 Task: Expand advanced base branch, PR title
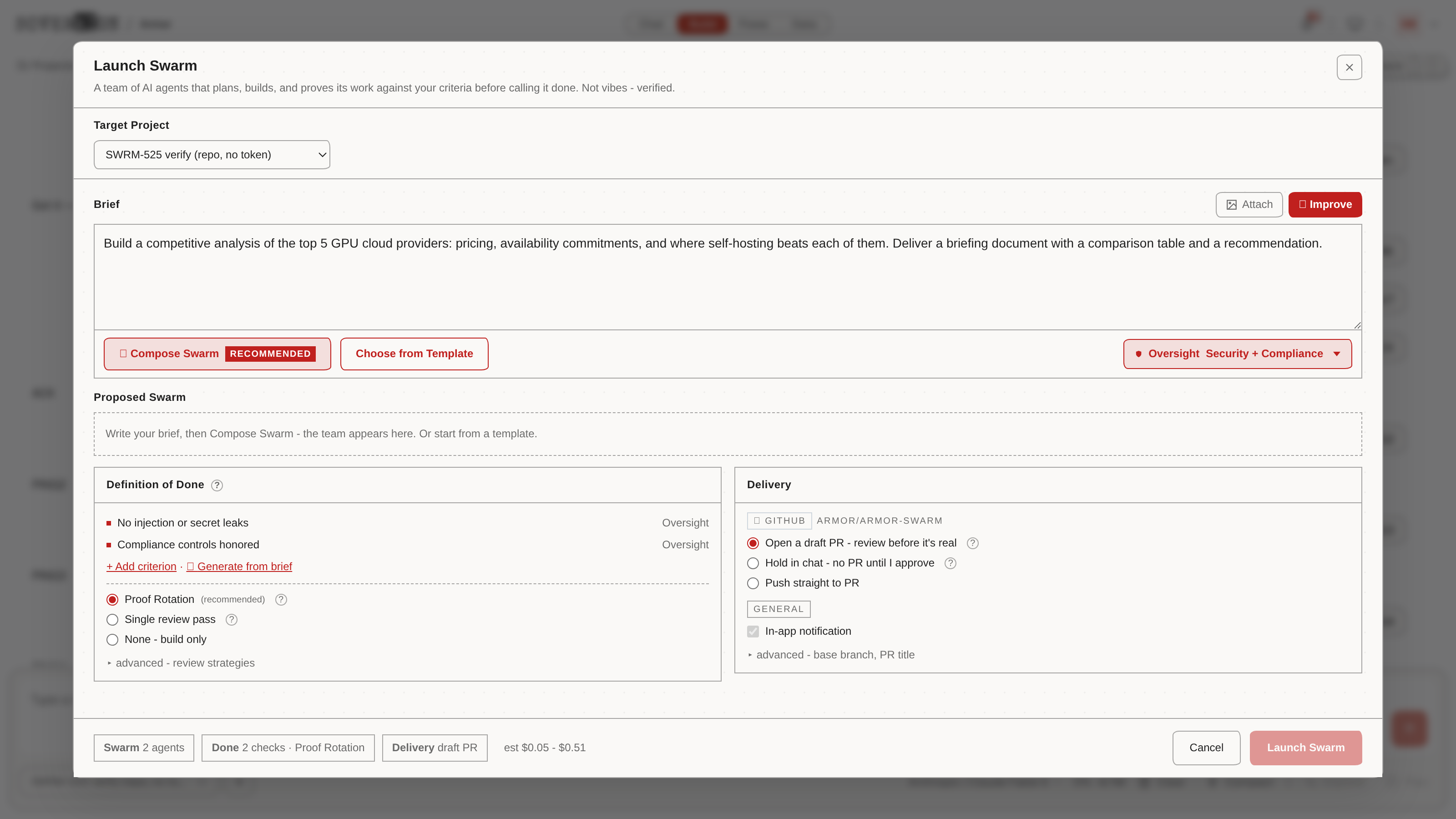[831, 655]
